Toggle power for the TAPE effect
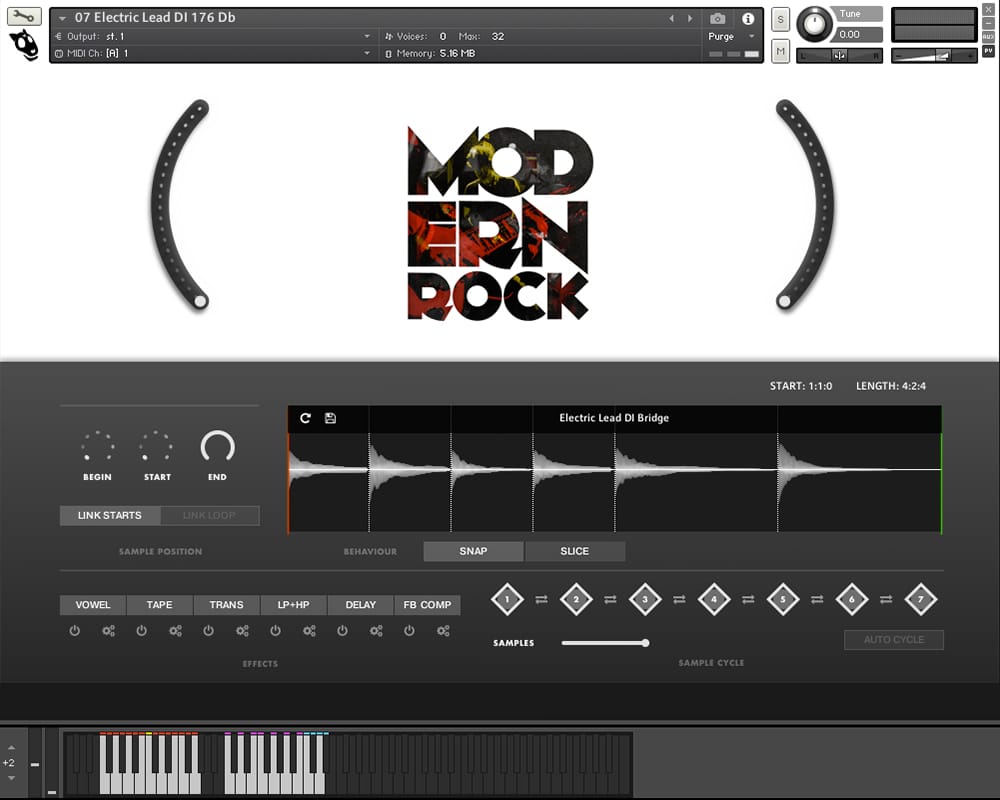 [x=142, y=631]
